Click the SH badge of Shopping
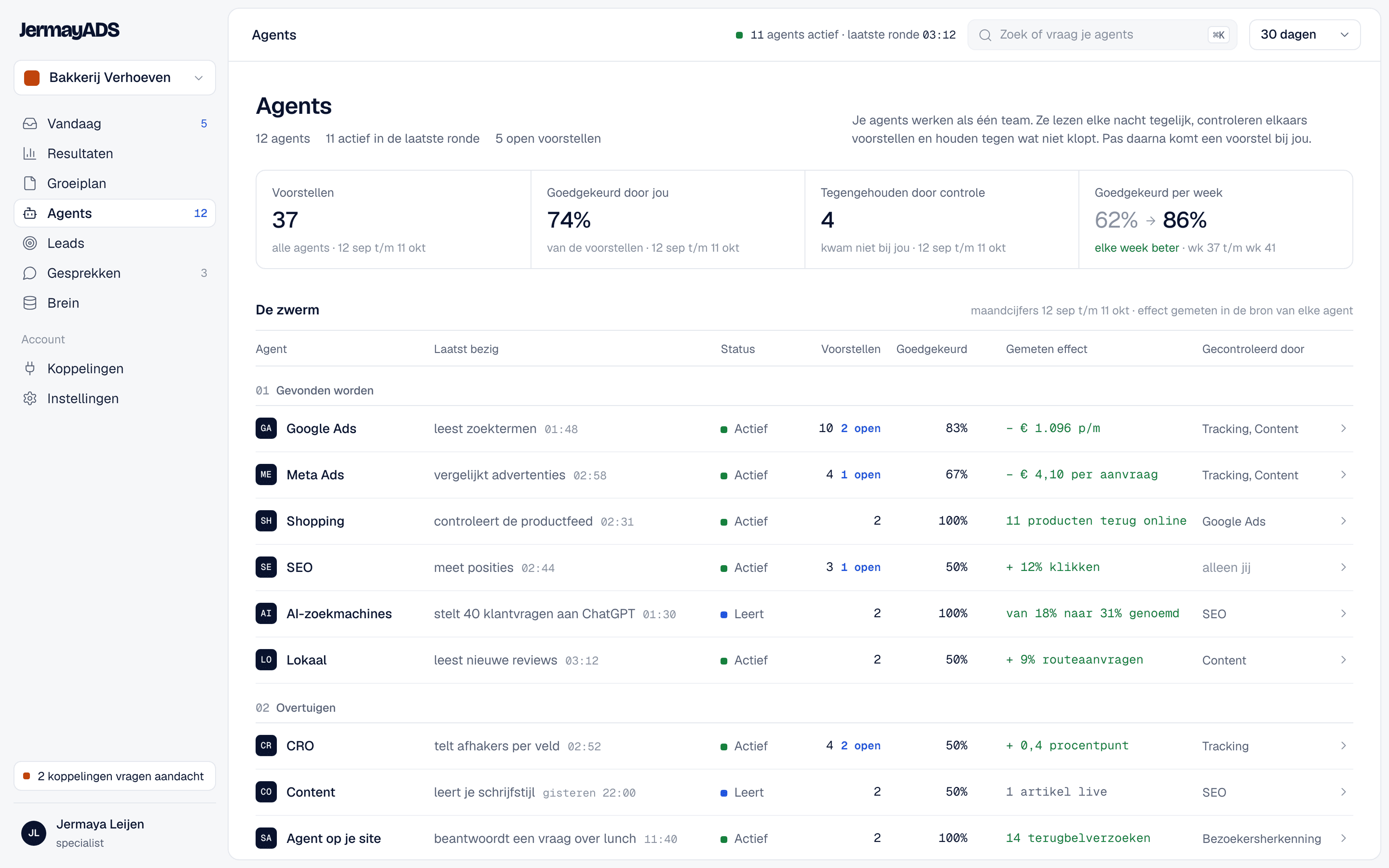 coord(266,521)
